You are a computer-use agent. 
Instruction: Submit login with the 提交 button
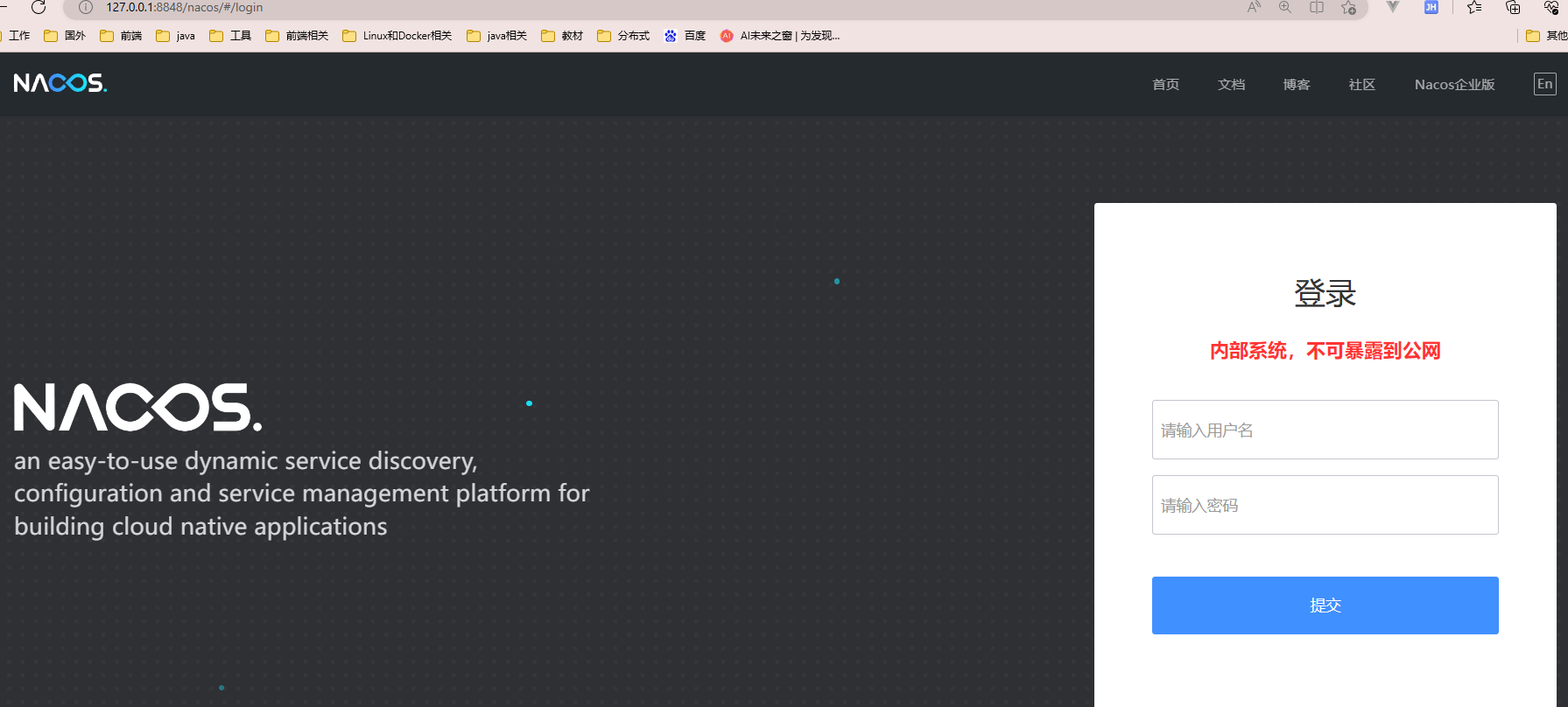pyautogui.click(x=1325, y=605)
